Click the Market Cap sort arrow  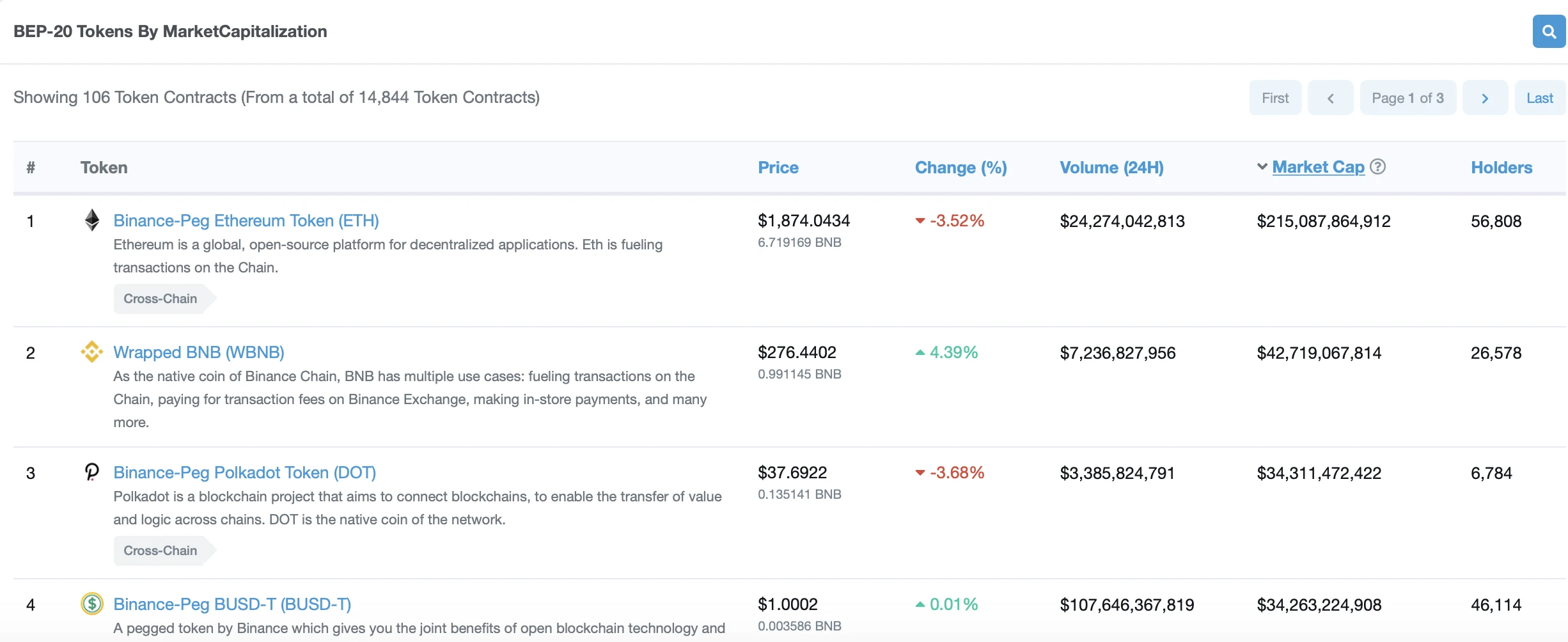tap(1262, 167)
